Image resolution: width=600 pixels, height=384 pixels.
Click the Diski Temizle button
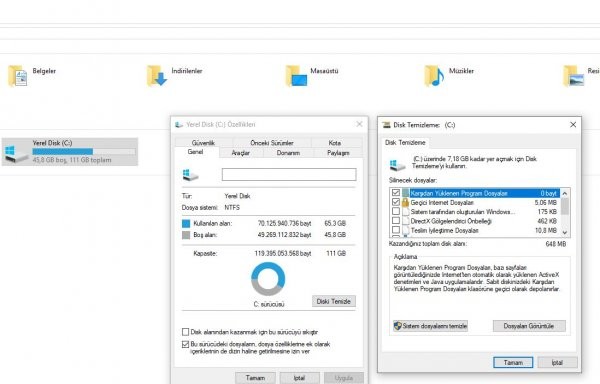point(334,301)
